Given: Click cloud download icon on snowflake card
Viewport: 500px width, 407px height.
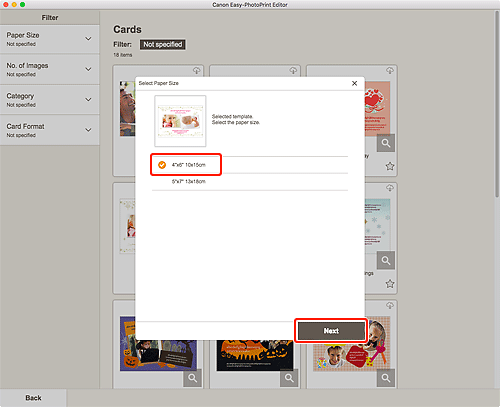Looking at the screenshot, I should point(390,188).
